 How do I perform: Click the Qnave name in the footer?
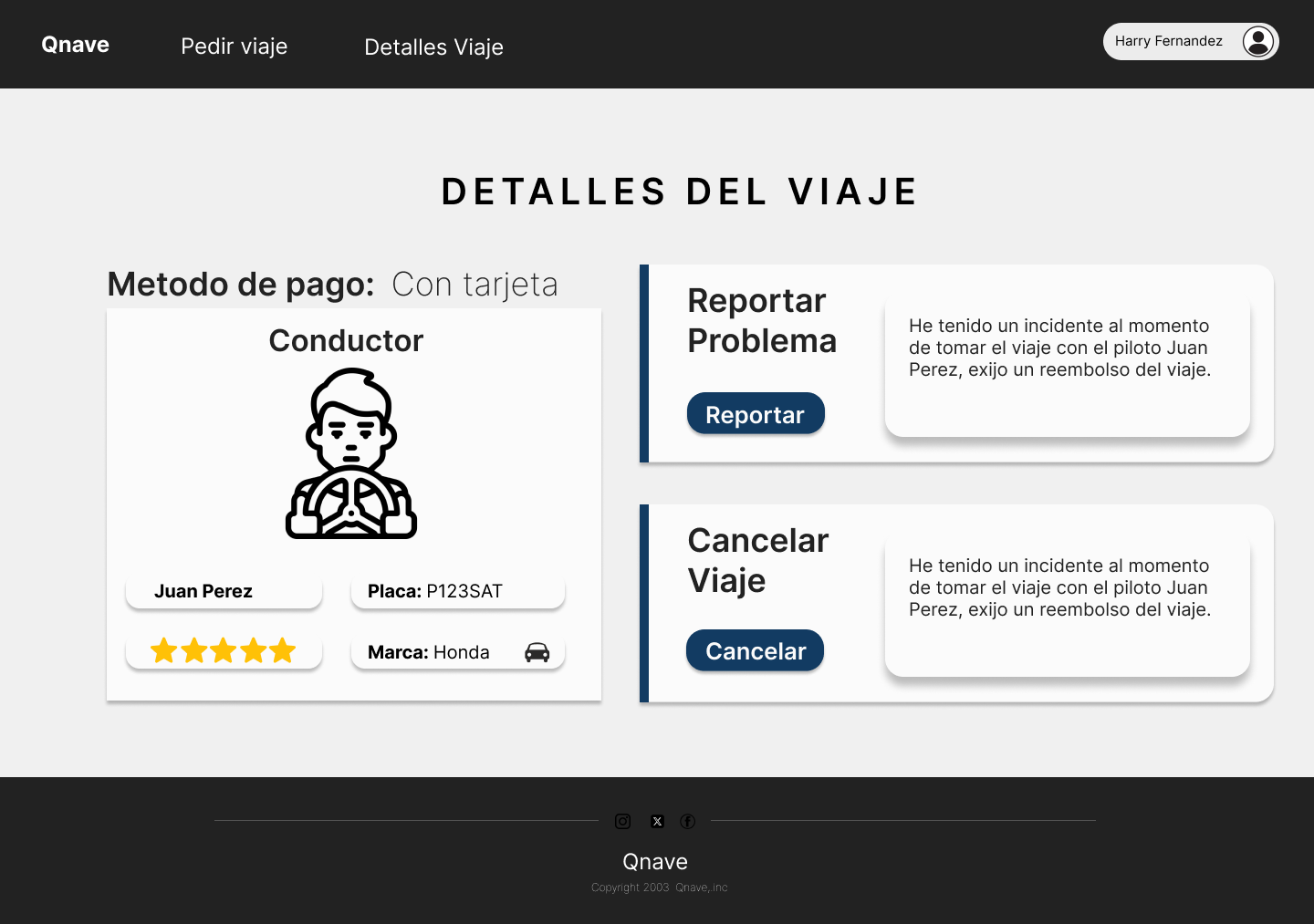[655, 862]
